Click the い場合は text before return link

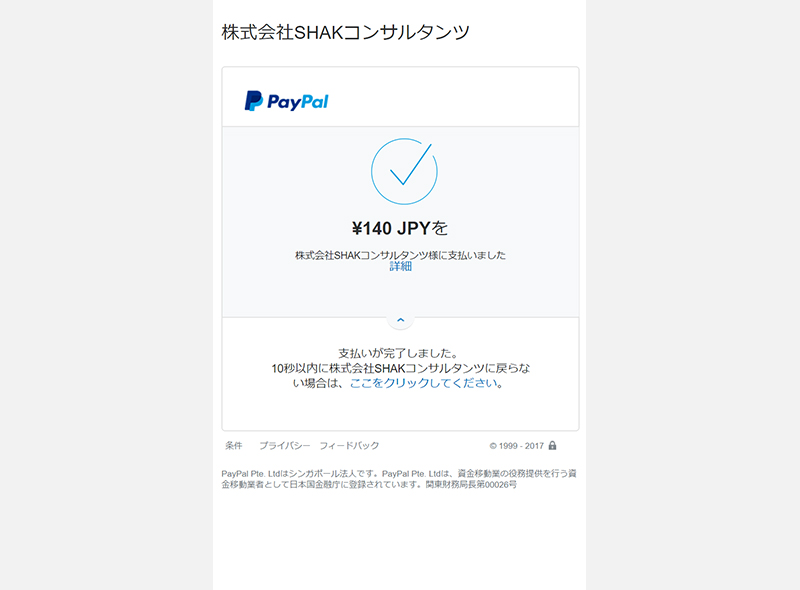pyautogui.click(x=317, y=383)
